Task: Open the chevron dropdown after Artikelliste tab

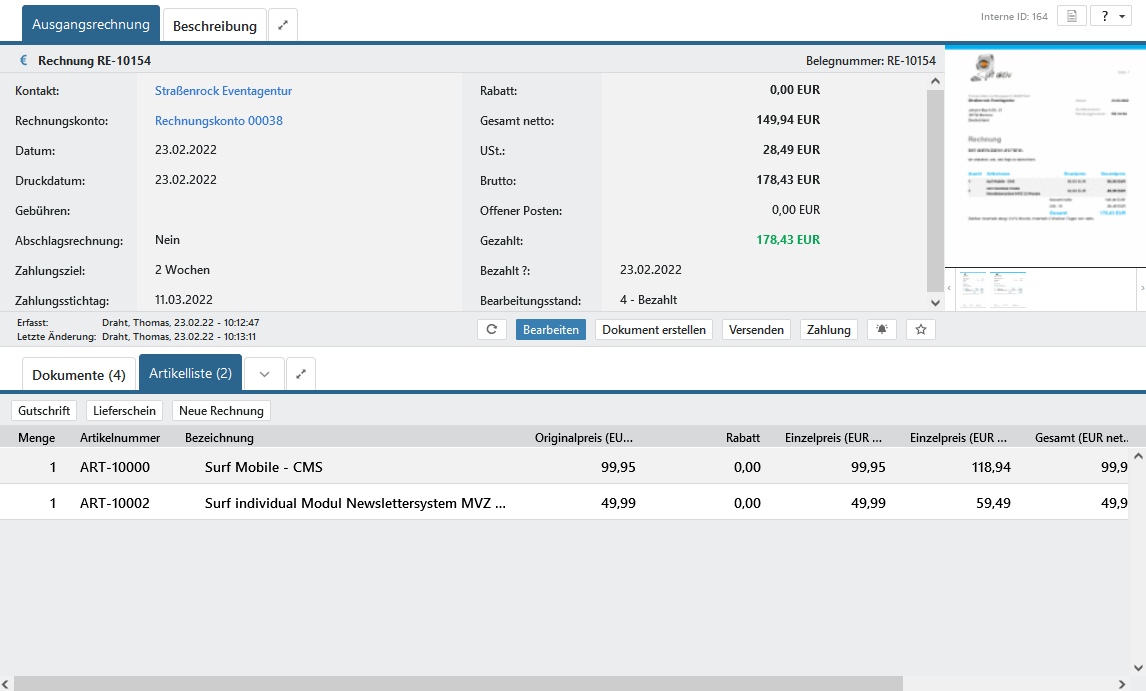Action: coord(265,374)
